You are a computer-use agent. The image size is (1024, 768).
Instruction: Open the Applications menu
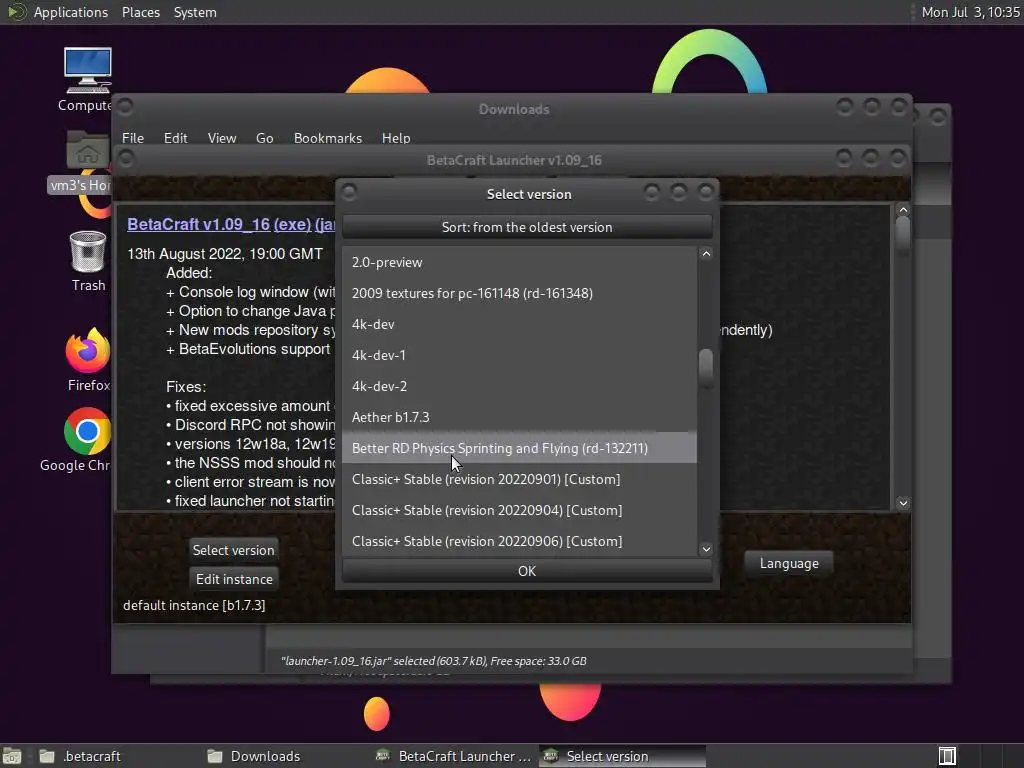71,12
